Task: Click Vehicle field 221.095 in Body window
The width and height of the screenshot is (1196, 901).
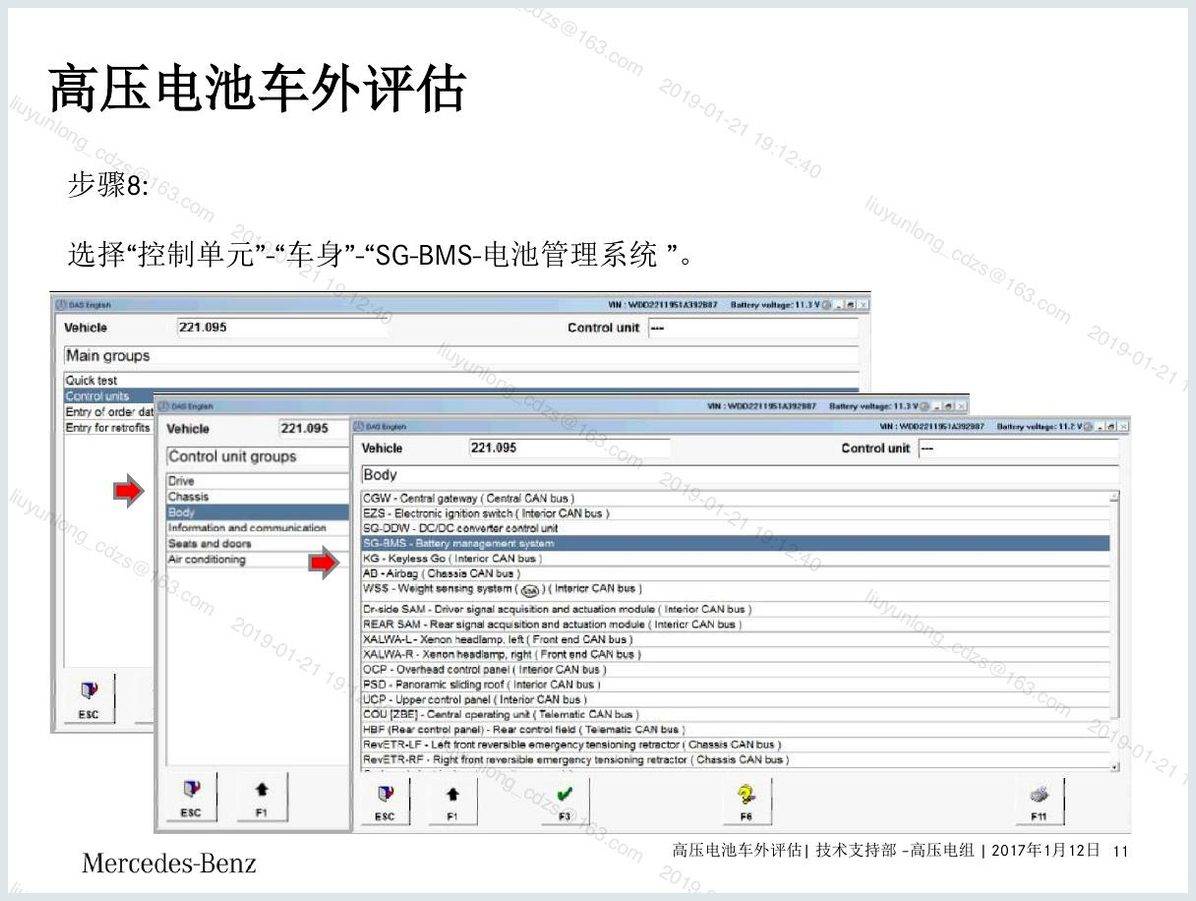Action: pyautogui.click(x=569, y=448)
